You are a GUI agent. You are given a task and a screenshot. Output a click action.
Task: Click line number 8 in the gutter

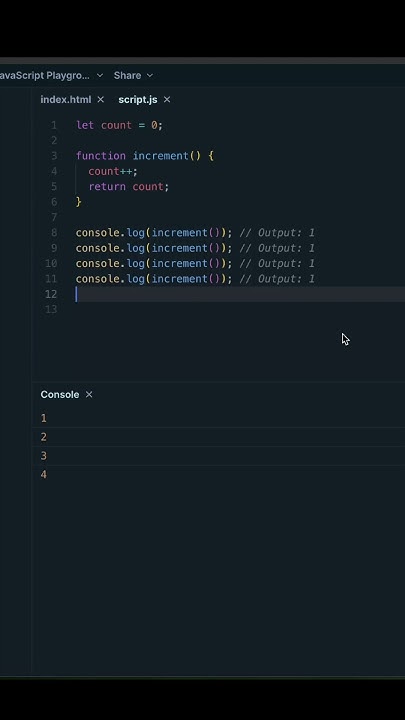[x=54, y=232]
